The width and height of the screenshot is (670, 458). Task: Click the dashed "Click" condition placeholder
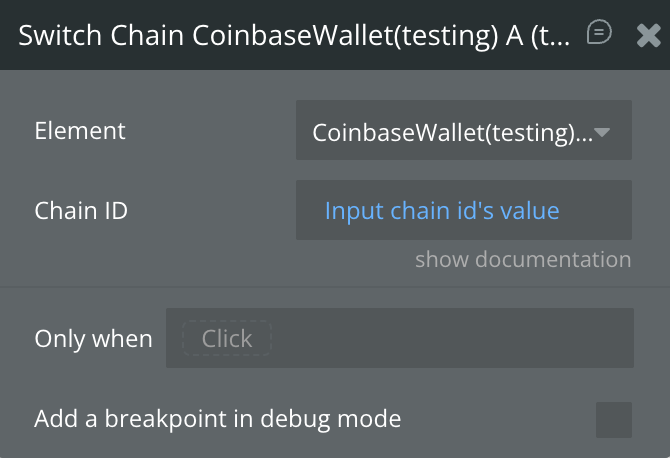(227, 339)
